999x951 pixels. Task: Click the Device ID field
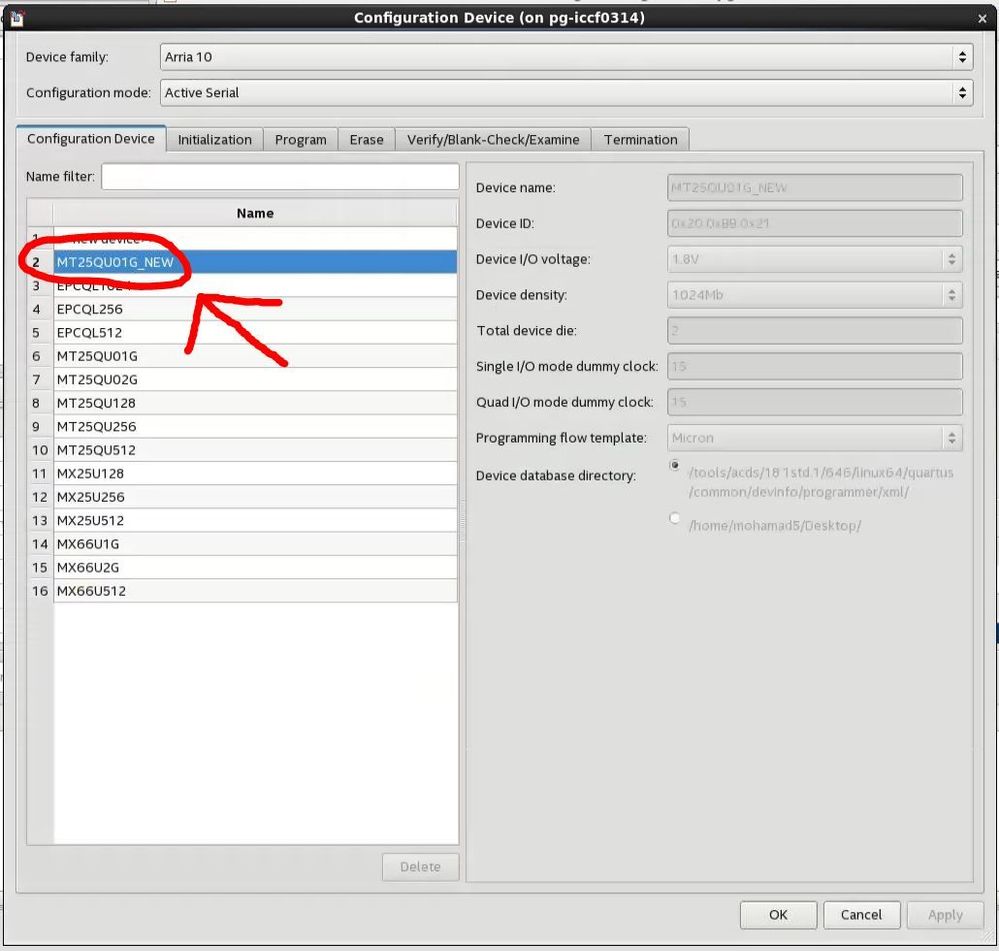815,224
